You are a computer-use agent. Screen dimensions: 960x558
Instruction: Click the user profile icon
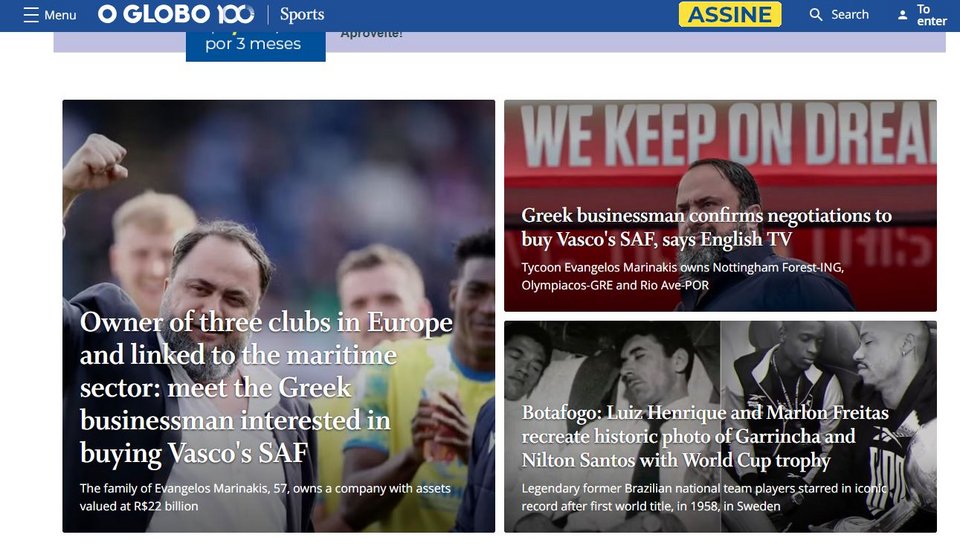point(902,15)
